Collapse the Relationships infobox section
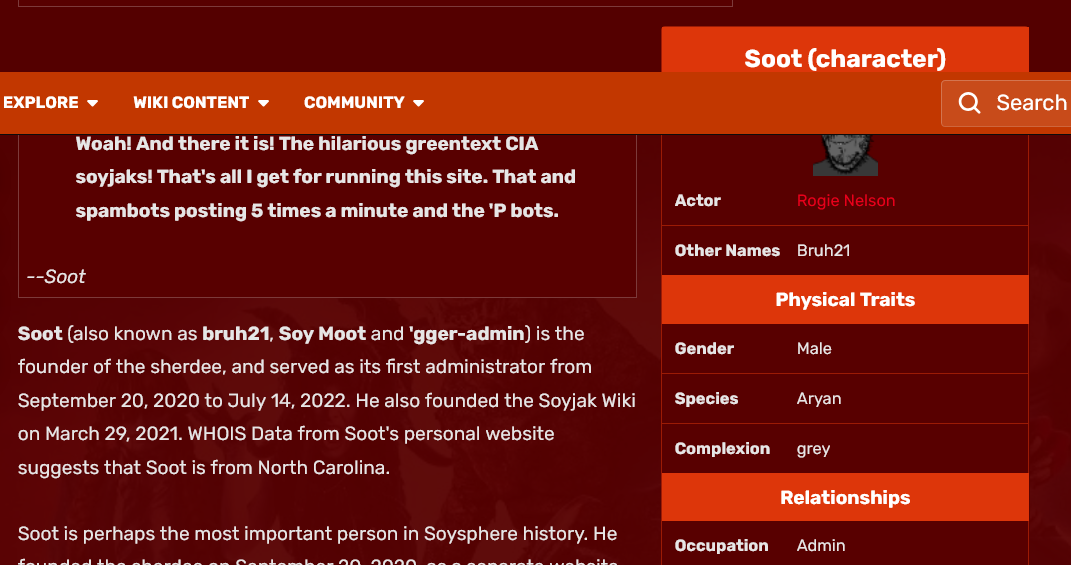 point(845,497)
